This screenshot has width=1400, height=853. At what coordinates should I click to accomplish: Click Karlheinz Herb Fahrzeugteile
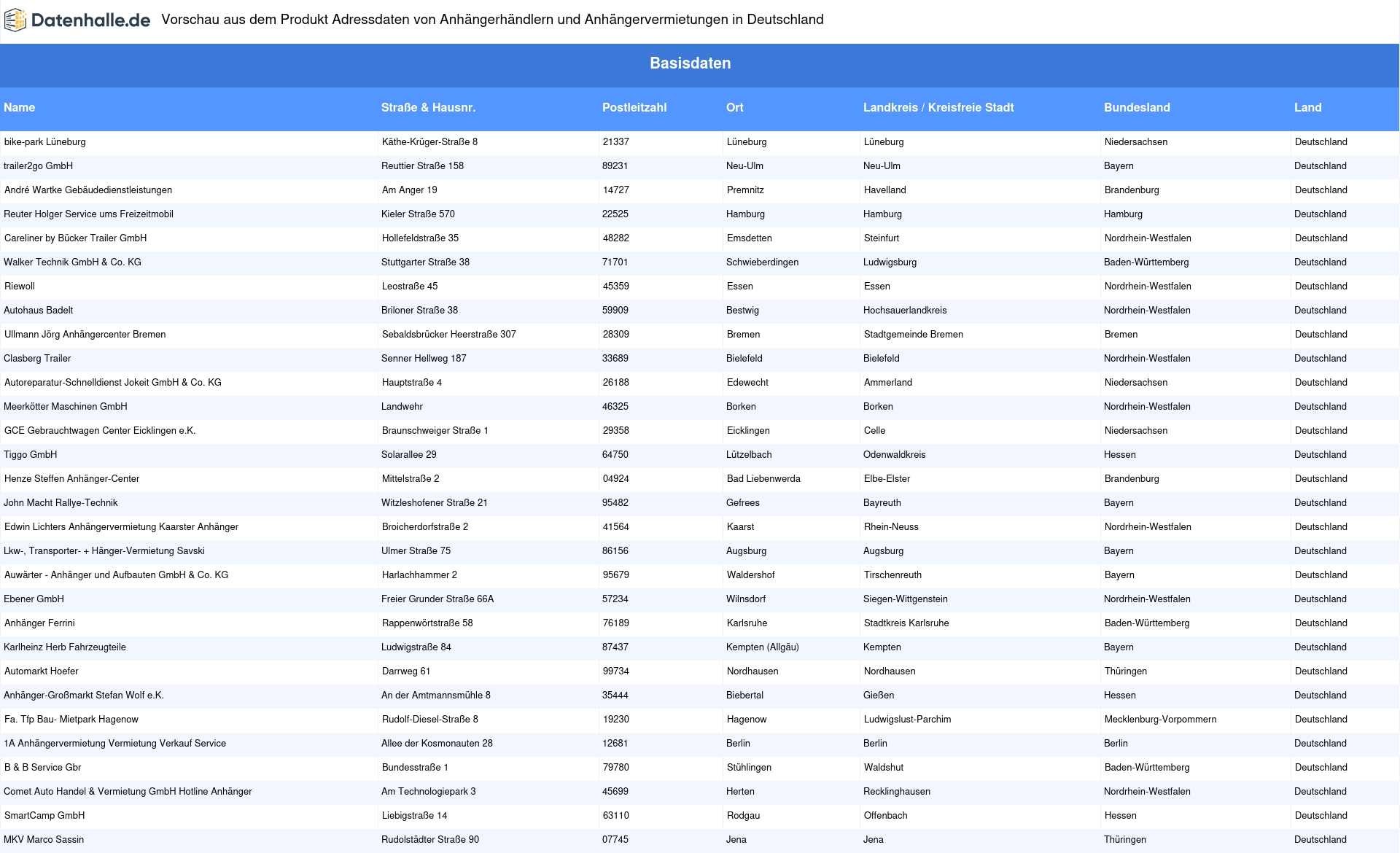coord(64,647)
